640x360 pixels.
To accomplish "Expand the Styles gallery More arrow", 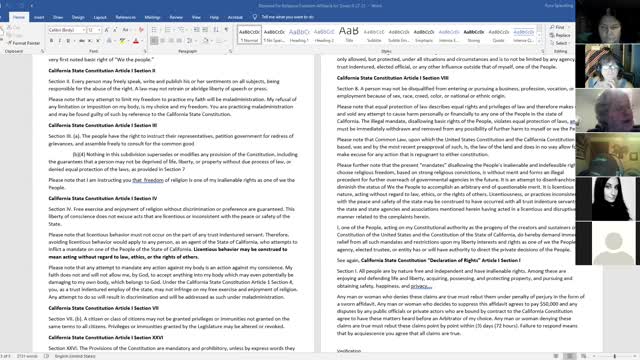I will click(x=540, y=42).
